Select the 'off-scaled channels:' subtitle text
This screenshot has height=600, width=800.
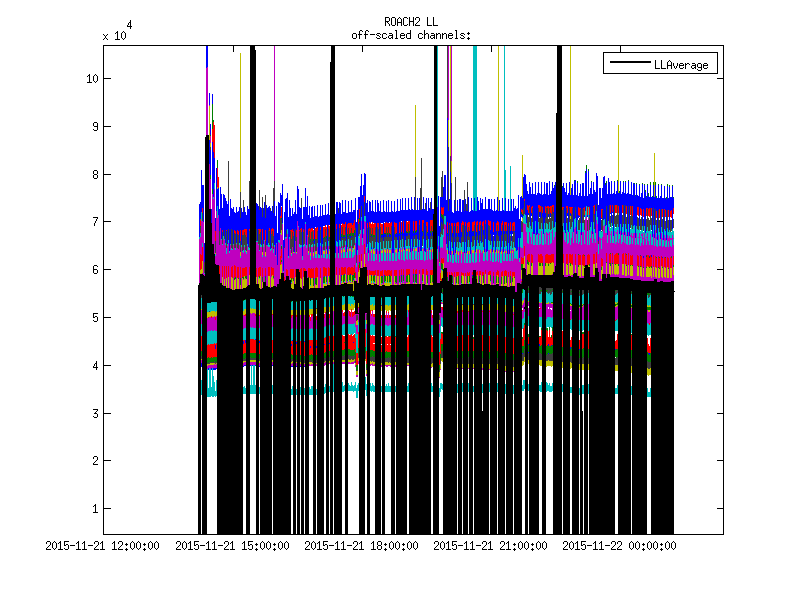point(411,35)
